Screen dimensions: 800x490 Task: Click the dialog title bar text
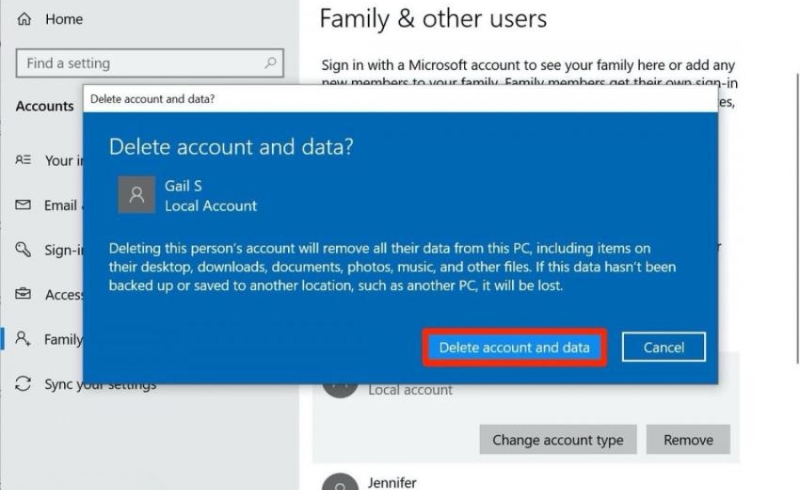153,99
